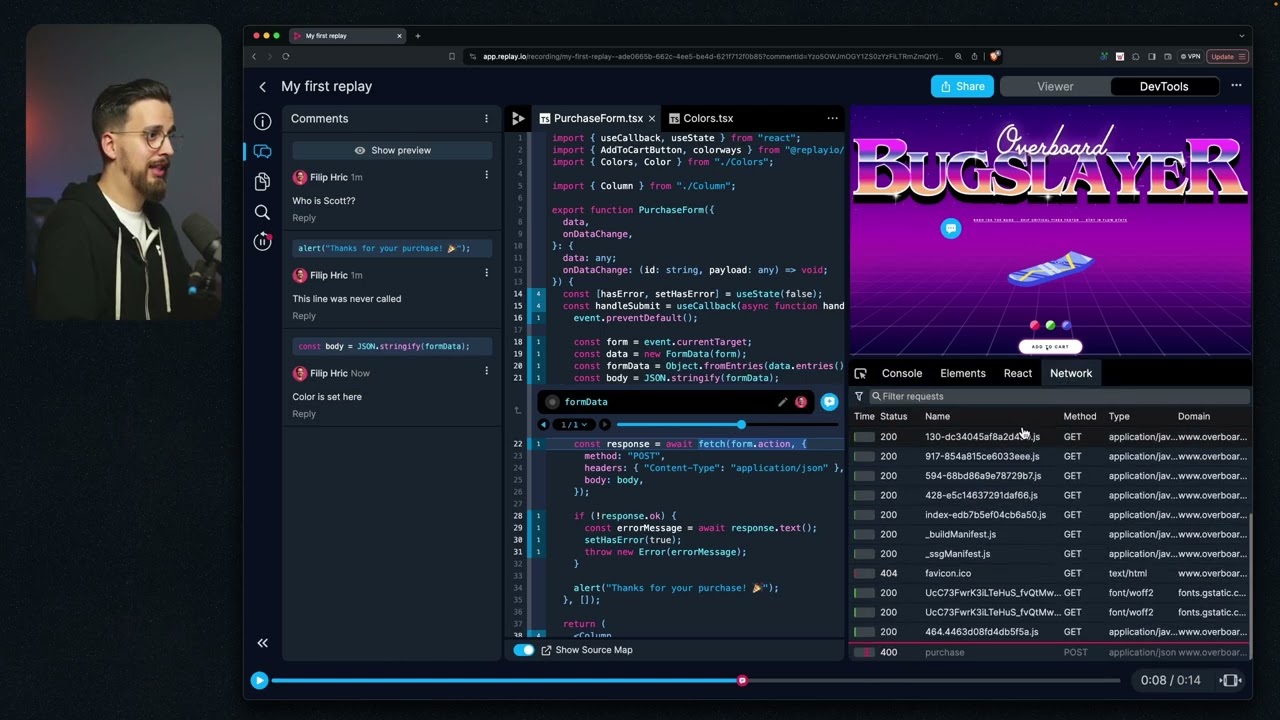The width and height of the screenshot is (1280, 720).
Task: Click the comment marker on timeline
Action: tap(742, 680)
